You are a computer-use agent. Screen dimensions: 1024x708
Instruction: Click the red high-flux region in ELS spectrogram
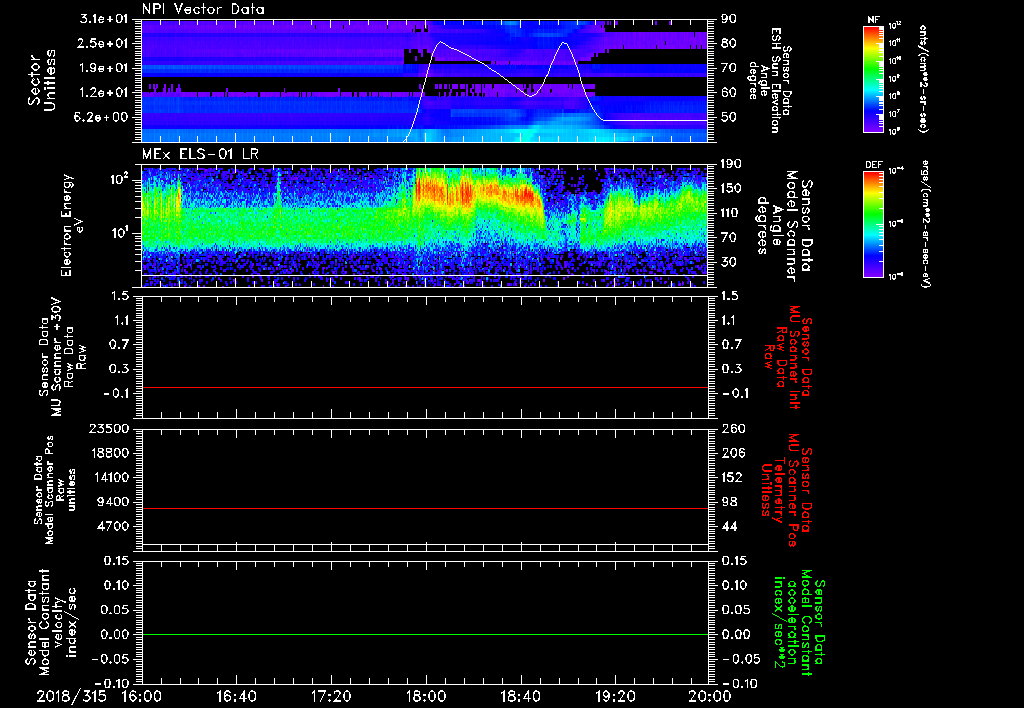(x=477, y=191)
